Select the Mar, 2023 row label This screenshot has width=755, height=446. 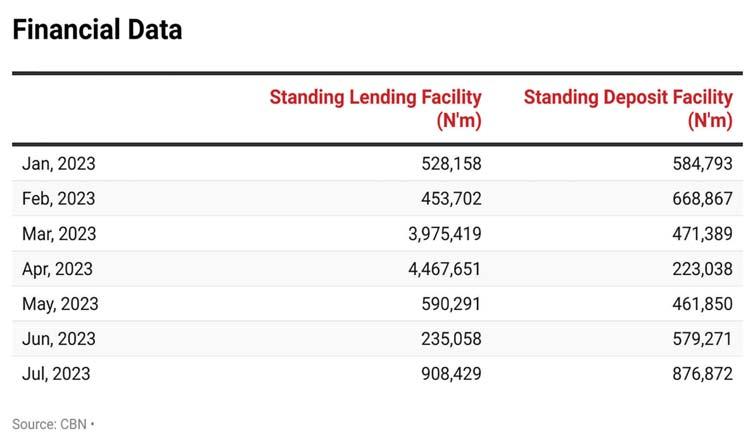click(59, 234)
